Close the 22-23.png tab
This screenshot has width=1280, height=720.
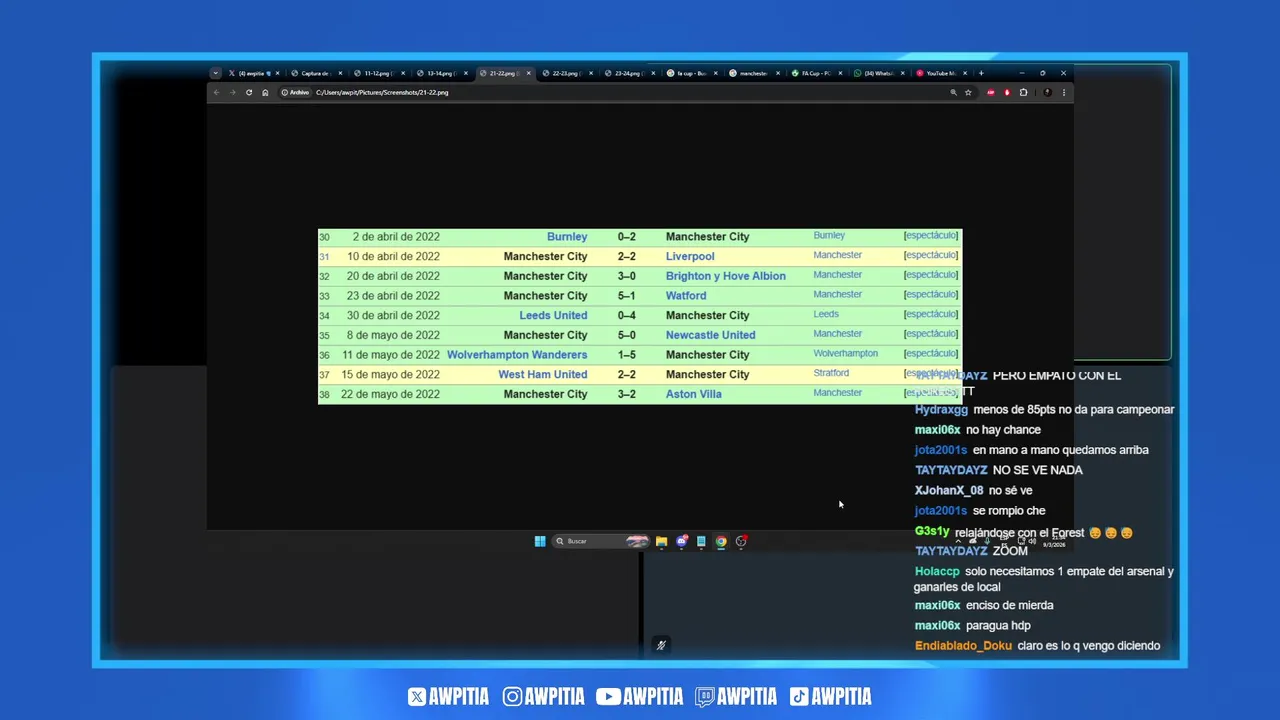(591, 73)
